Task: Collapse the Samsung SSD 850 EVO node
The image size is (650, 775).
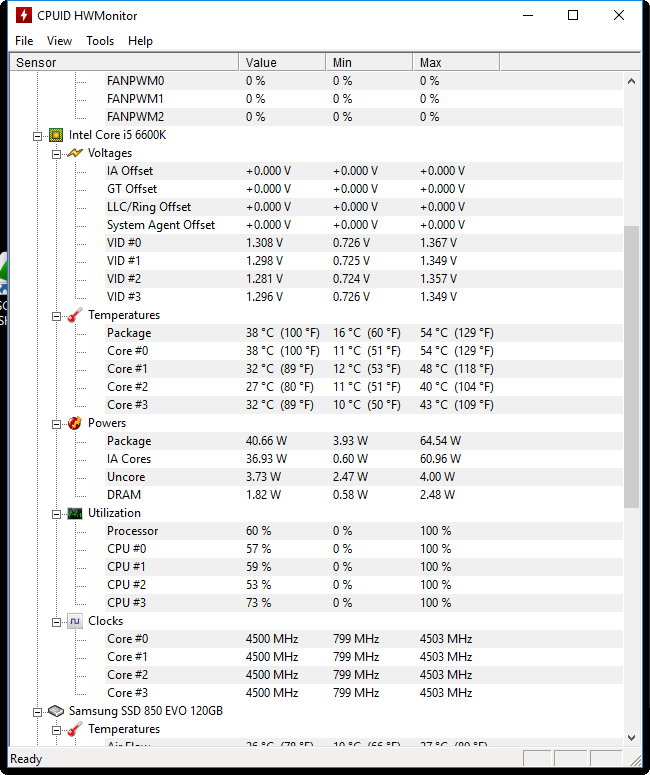Action: pos(38,712)
